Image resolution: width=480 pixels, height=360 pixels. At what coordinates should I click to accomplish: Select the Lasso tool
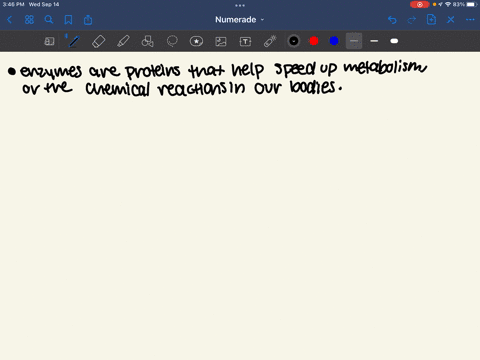(172, 41)
